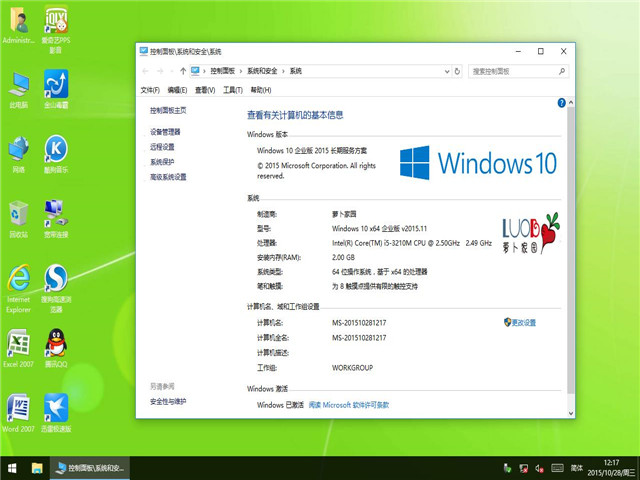Screen dimensions: 640x480
Task: Click the installed RAM value 2.00 GB
Action: (x=343, y=258)
